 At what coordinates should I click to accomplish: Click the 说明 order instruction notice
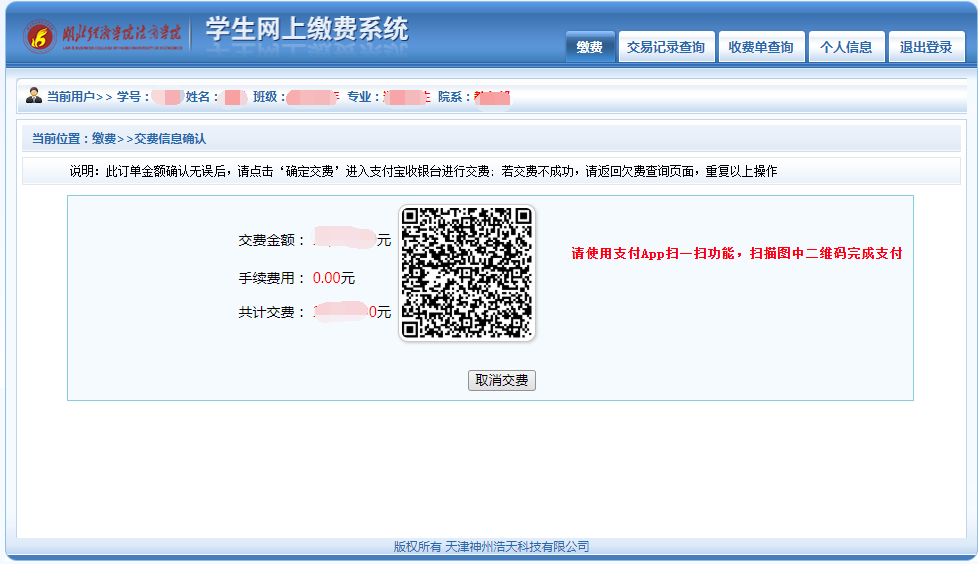click(422, 171)
